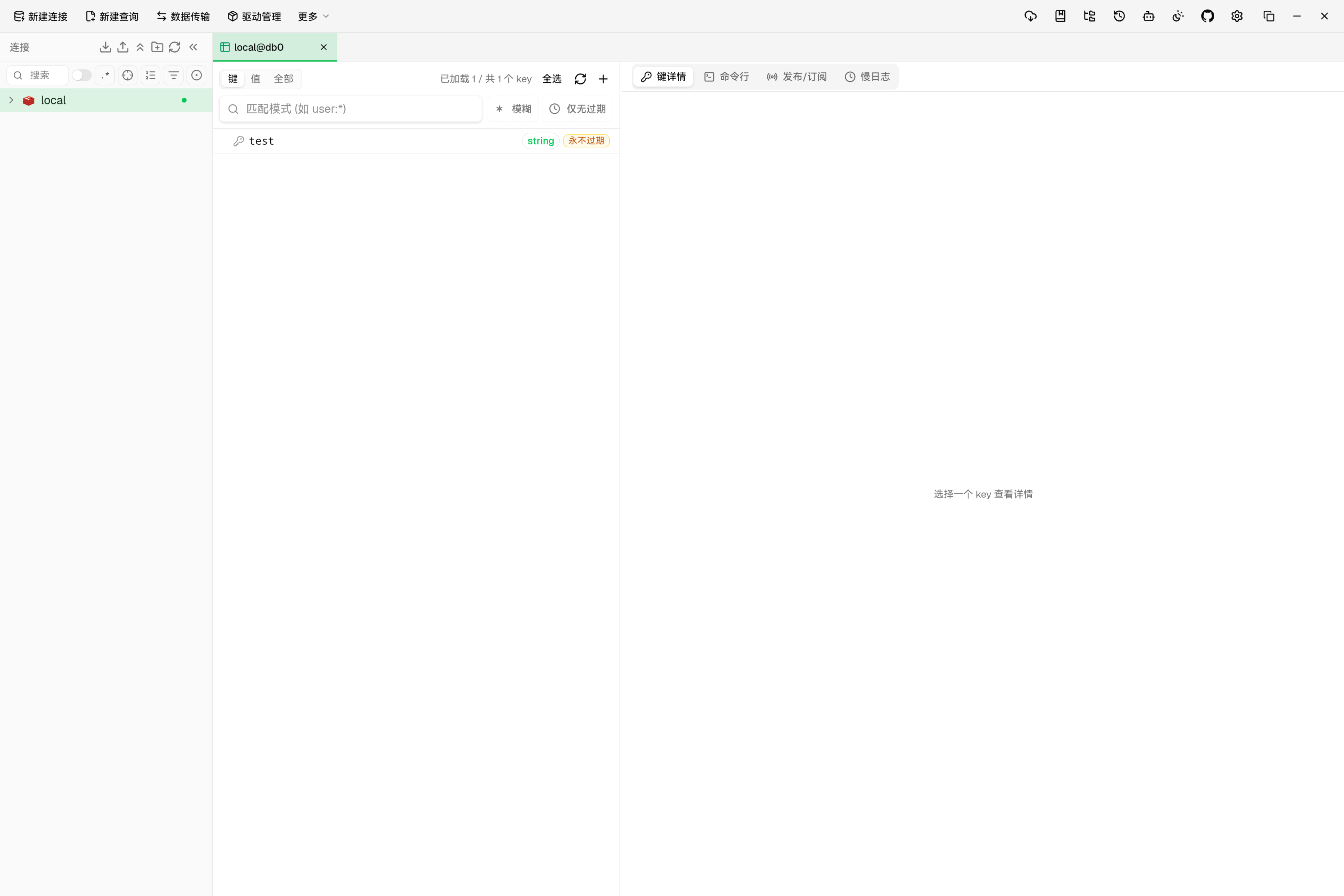Switch to the local@db0 tab
The height and width of the screenshot is (896, 1344).
tap(275, 47)
